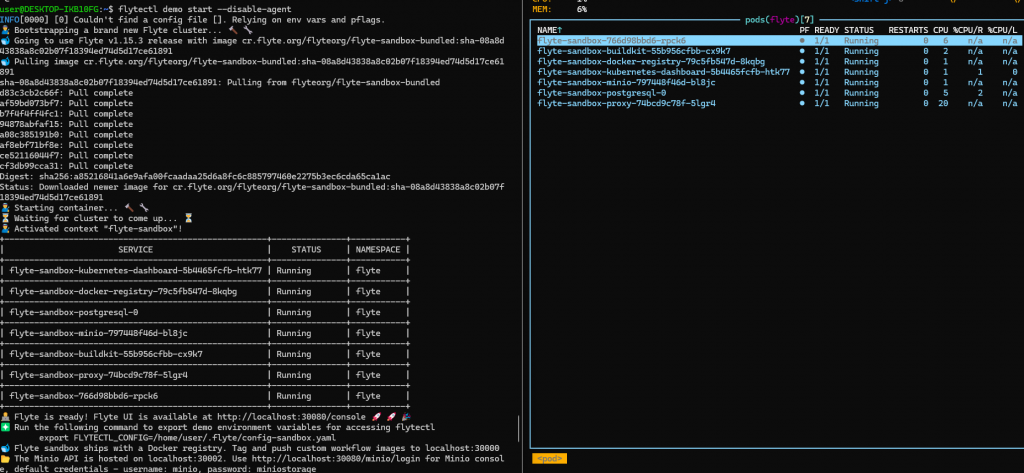Viewport: 1024px width, 473px height.
Task: Click the Running status of the minio pod in k9s
Action: [x=861, y=82]
